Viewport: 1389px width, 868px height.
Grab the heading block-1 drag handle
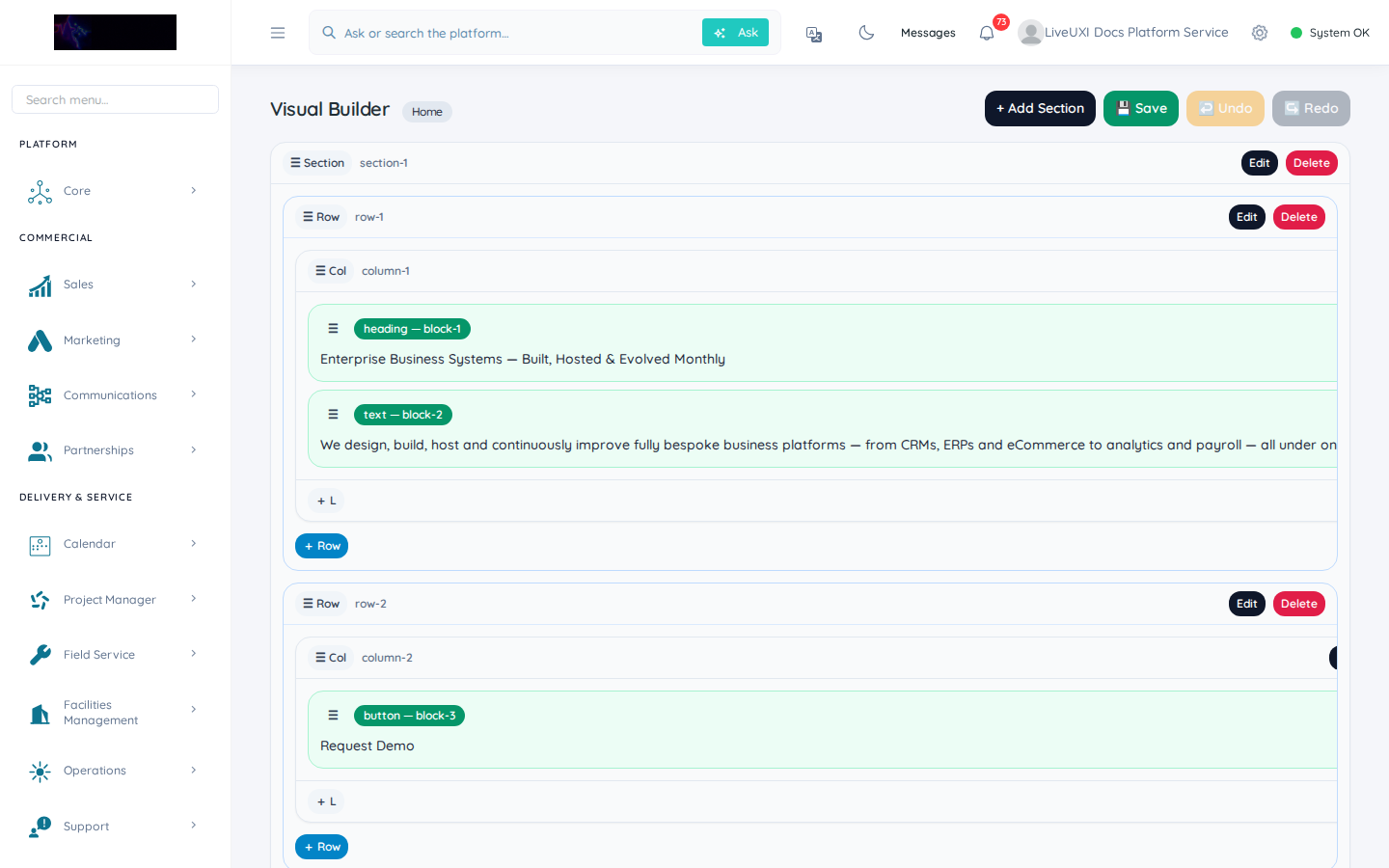pyautogui.click(x=333, y=329)
